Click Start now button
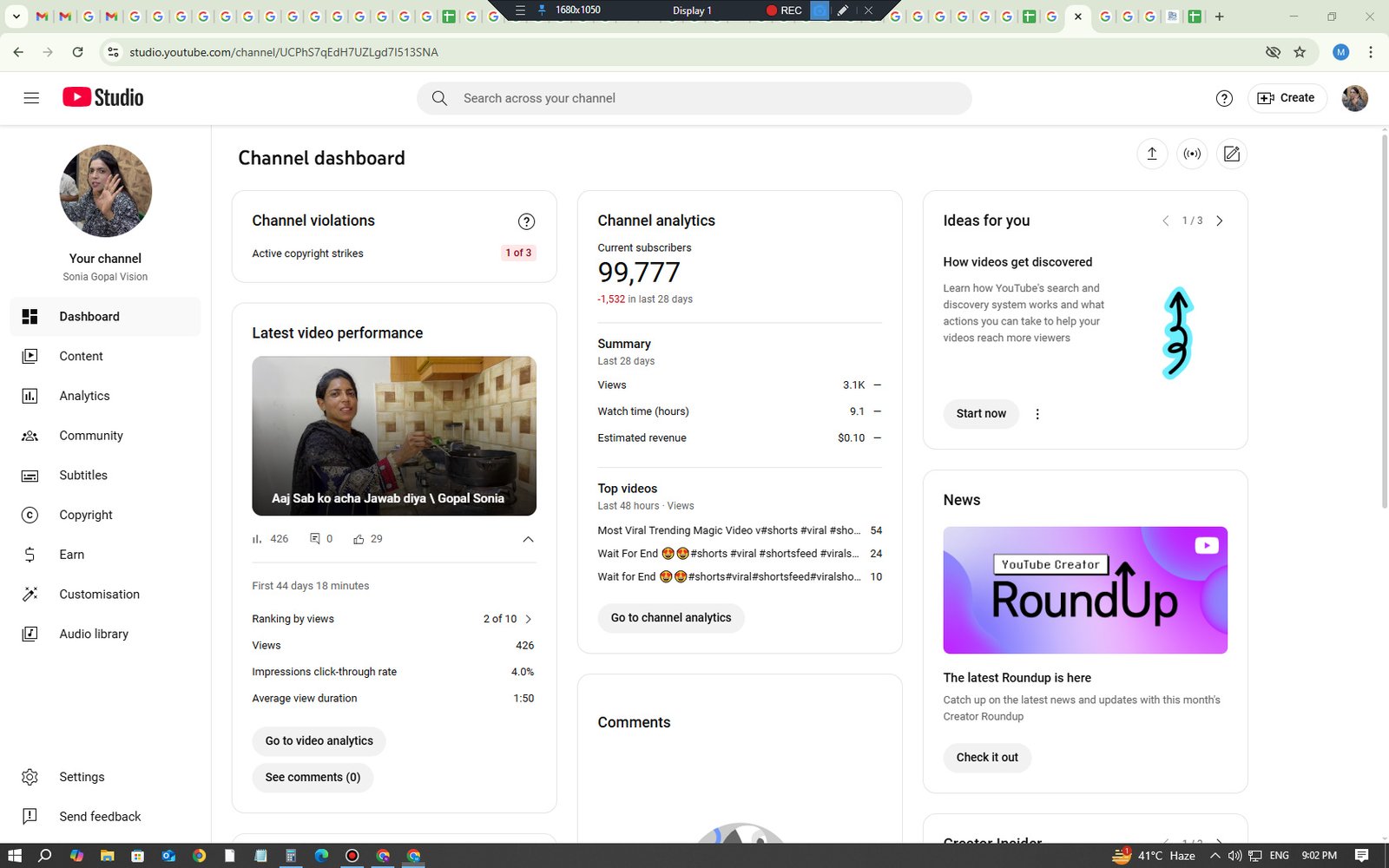Viewport: 1389px width, 868px height. coord(981,414)
